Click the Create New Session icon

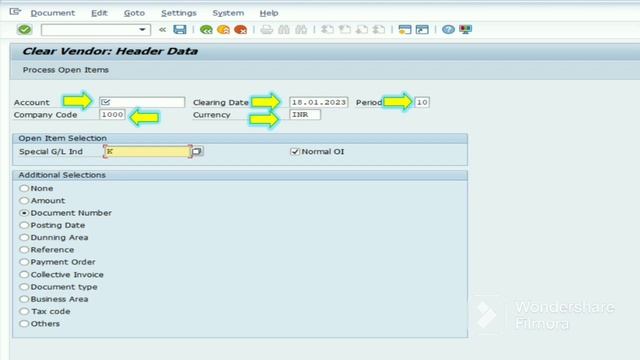point(404,29)
